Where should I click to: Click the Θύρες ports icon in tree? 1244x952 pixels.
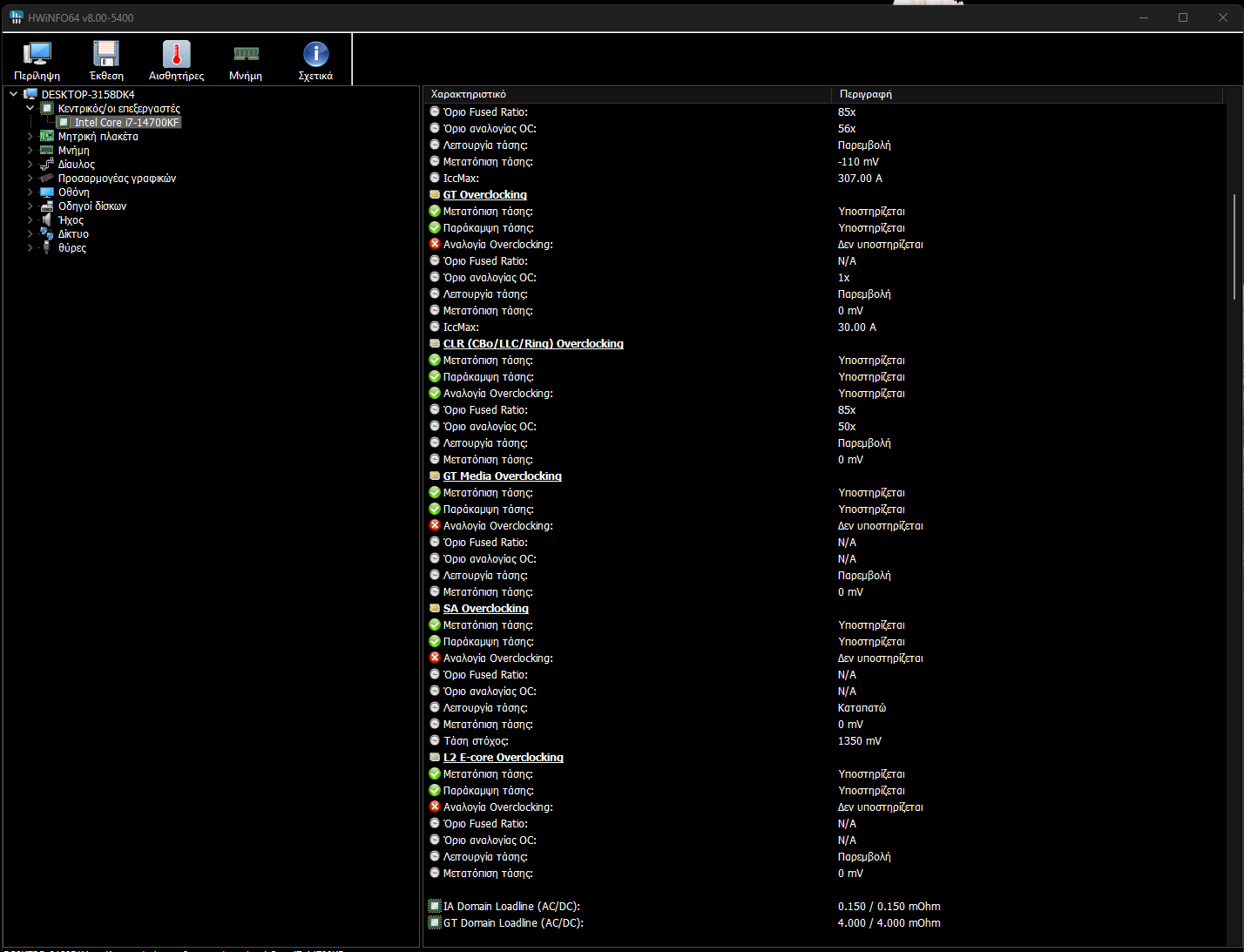click(47, 247)
